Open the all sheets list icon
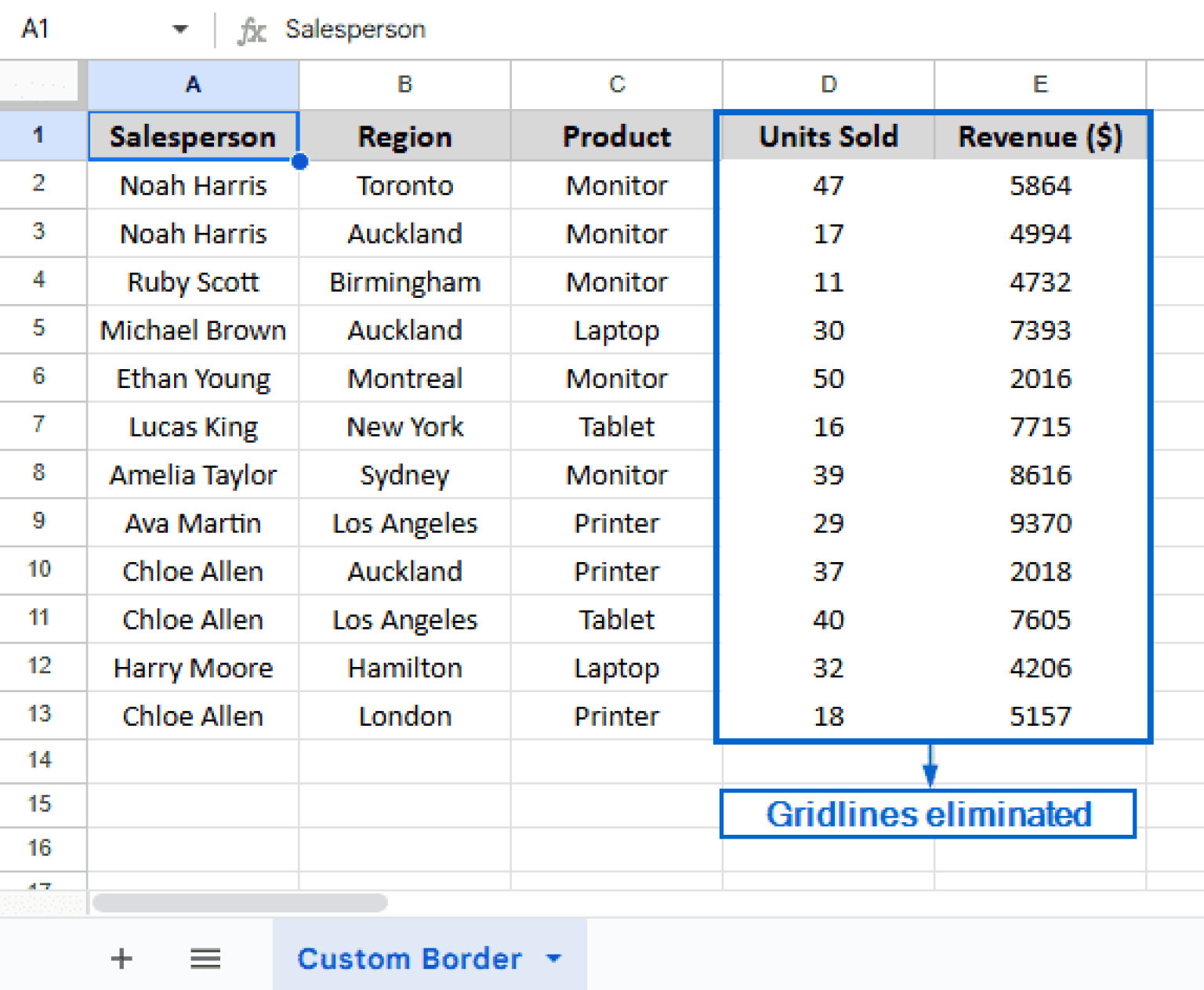The width and height of the screenshot is (1204, 990). pos(205,958)
